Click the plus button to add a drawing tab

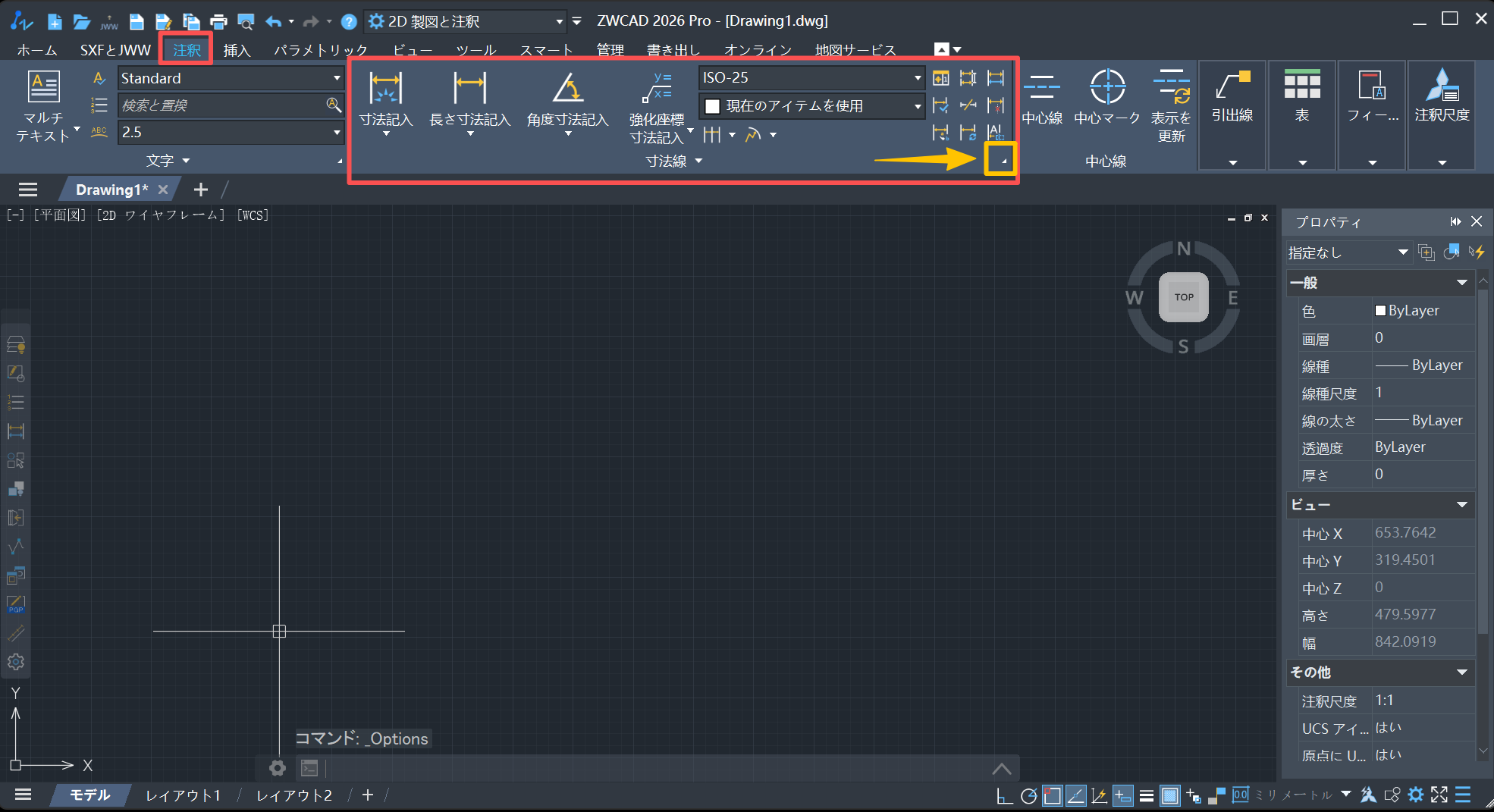click(x=200, y=189)
